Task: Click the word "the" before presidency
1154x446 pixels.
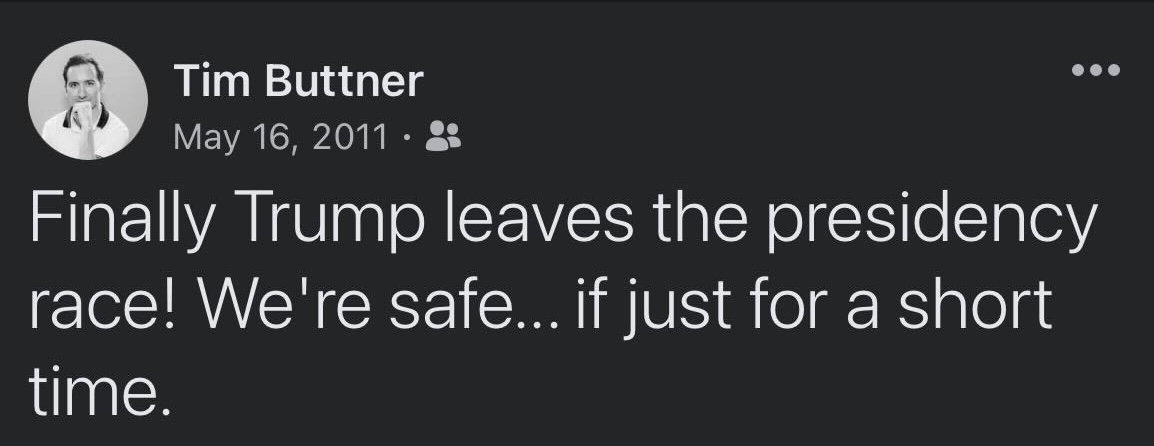Action: [x=700, y=218]
